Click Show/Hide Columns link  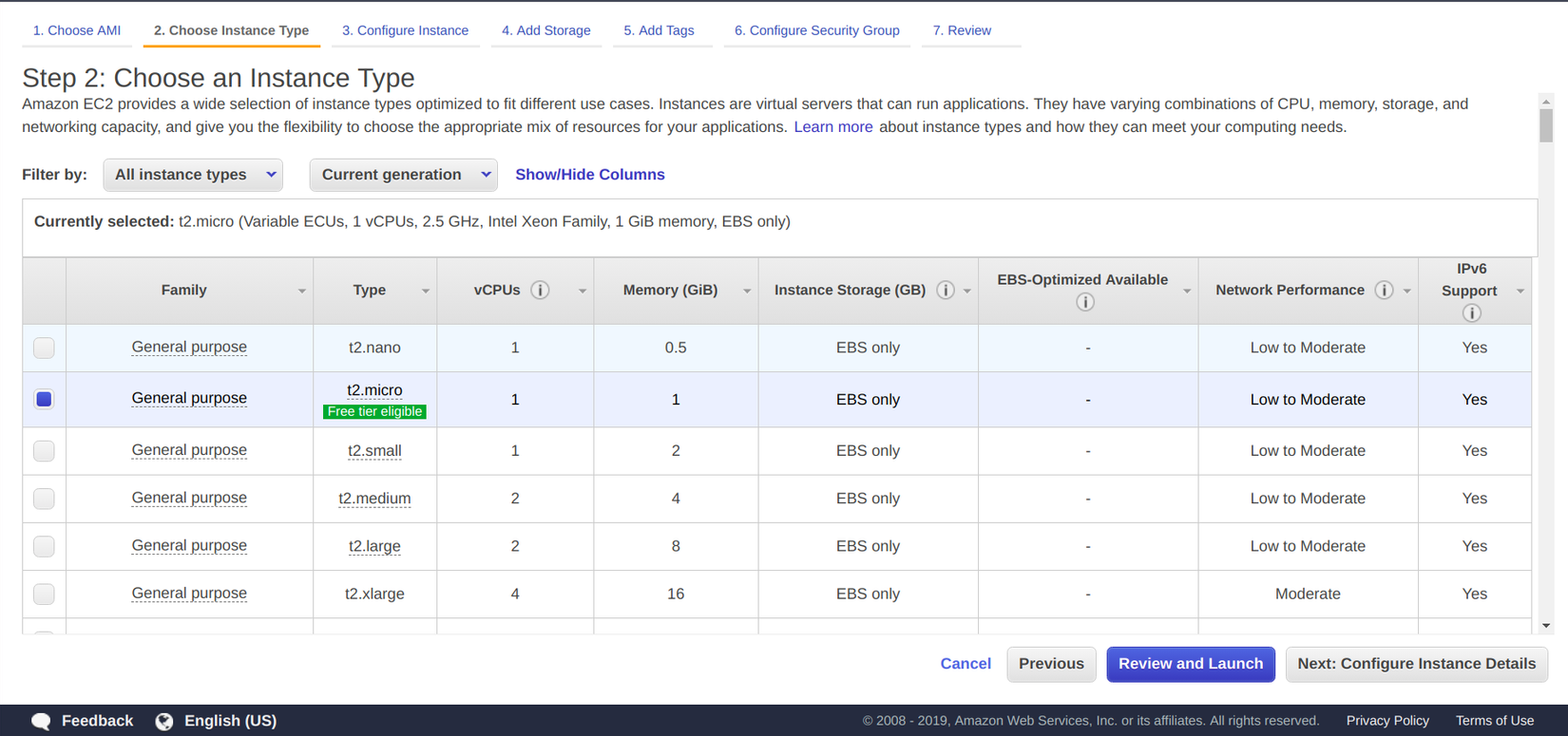tap(590, 175)
